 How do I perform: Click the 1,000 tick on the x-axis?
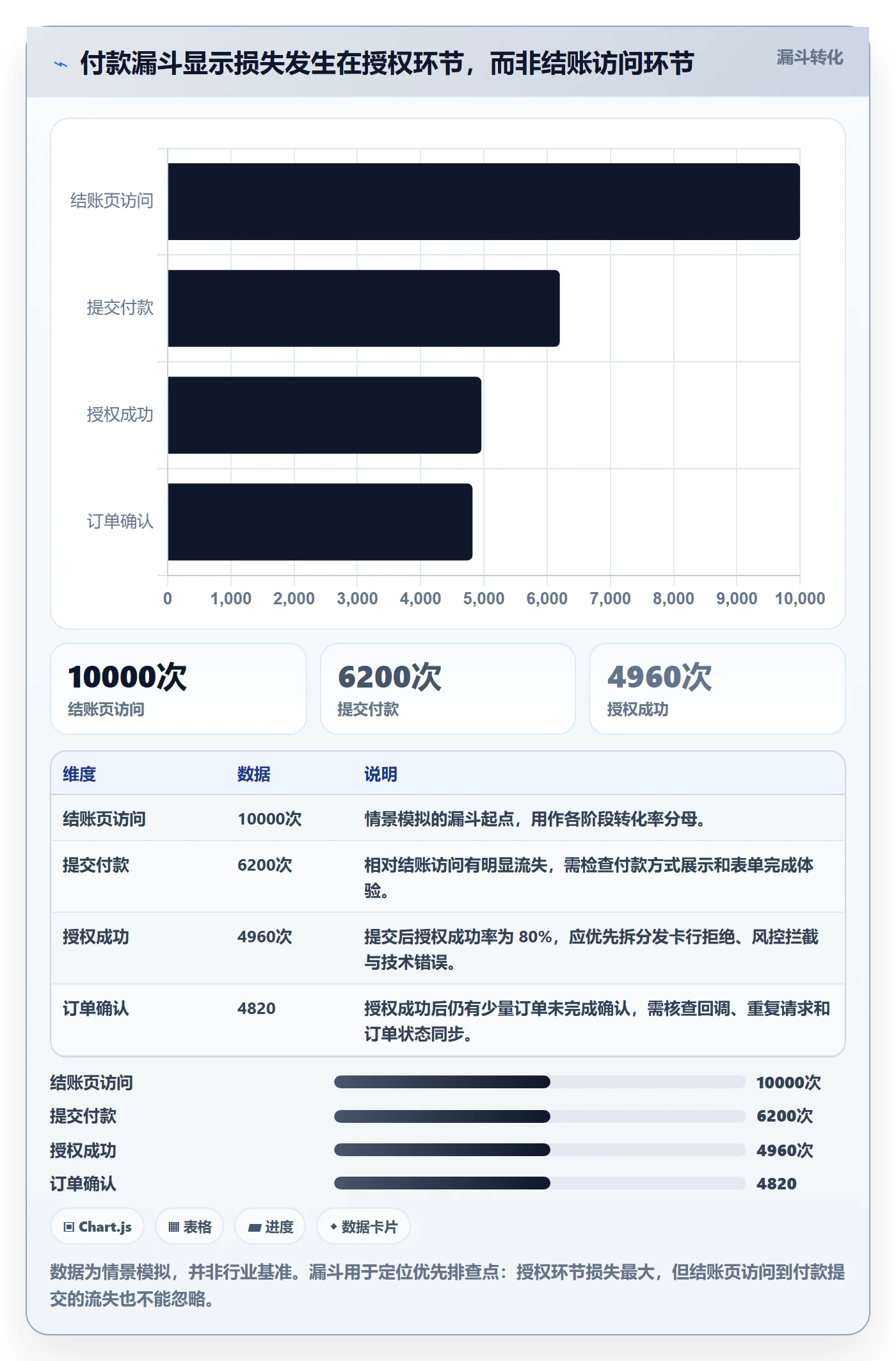tap(231, 599)
